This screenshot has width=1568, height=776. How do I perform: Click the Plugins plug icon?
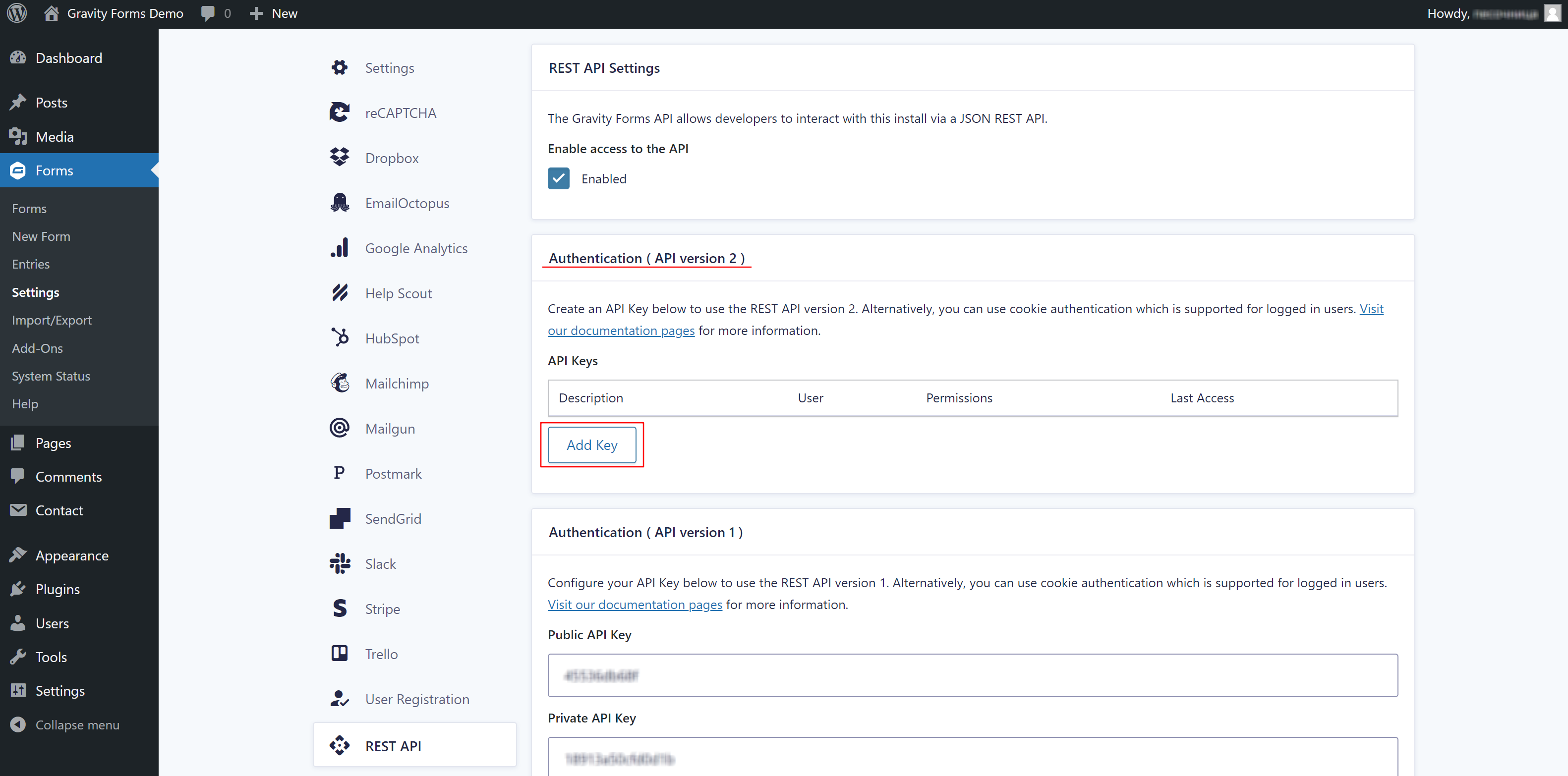(18, 589)
